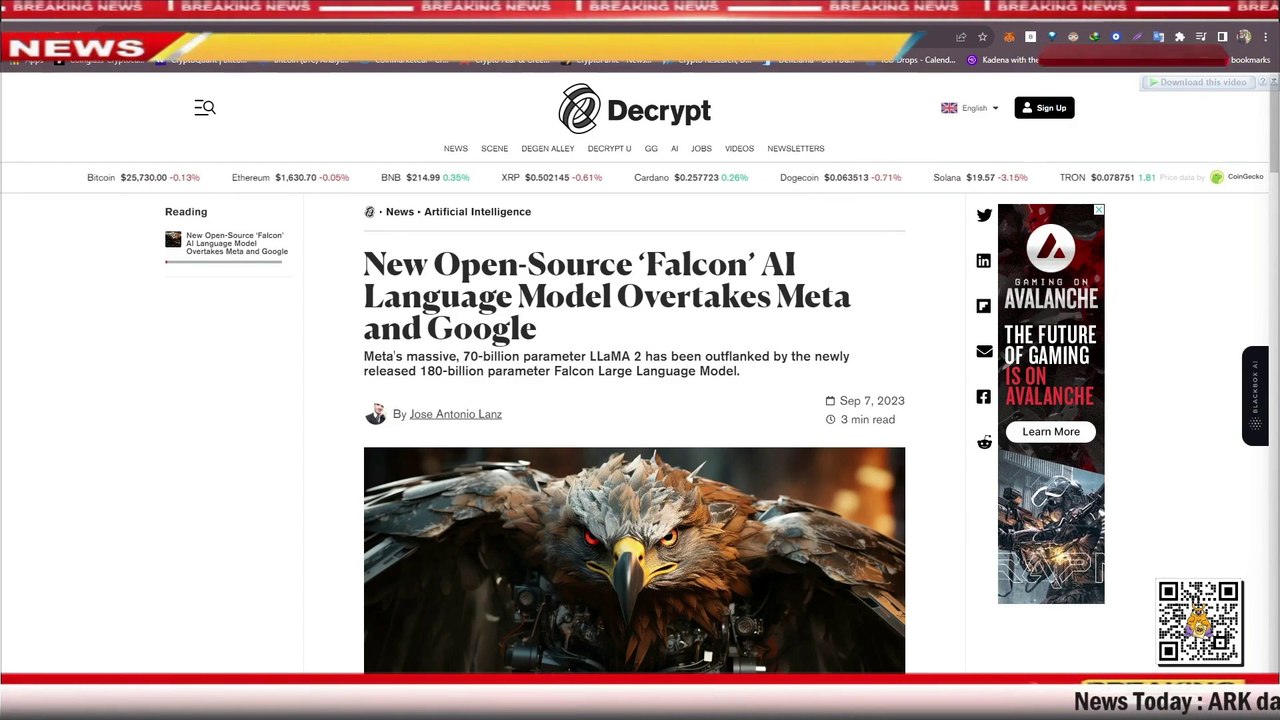Share the article on LinkedIn
Image resolution: width=1280 pixels, height=720 pixels.
click(x=984, y=261)
